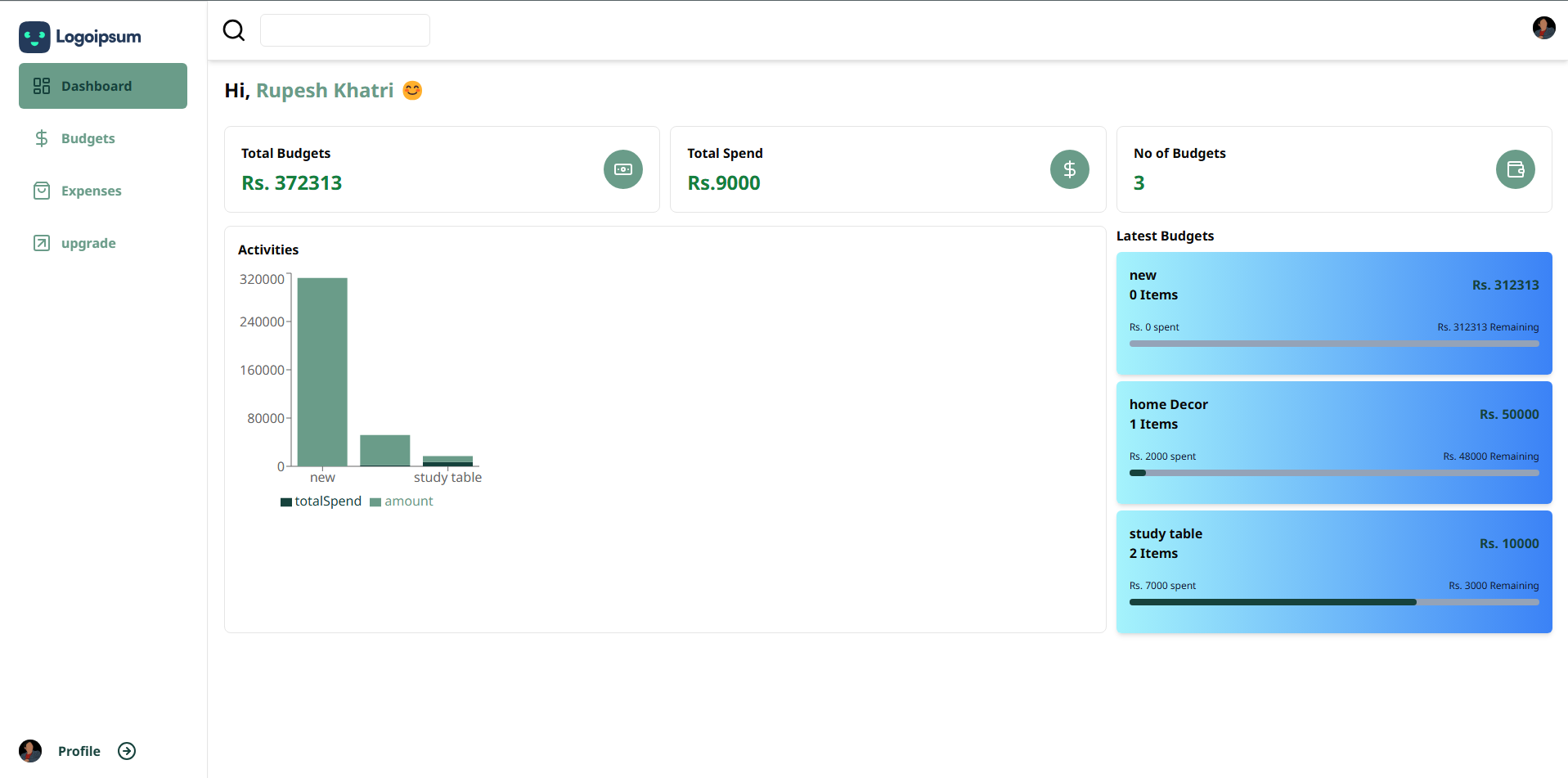
Task: Click the progress bar of 'home Decor' budget
Action: [1334, 473]
